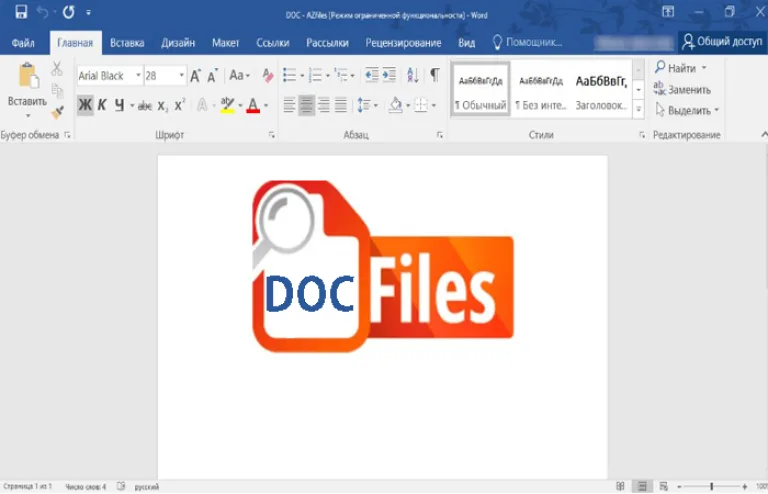Open the Абзац dialog launcher
The image size is (768, 494).
[439, 135]
